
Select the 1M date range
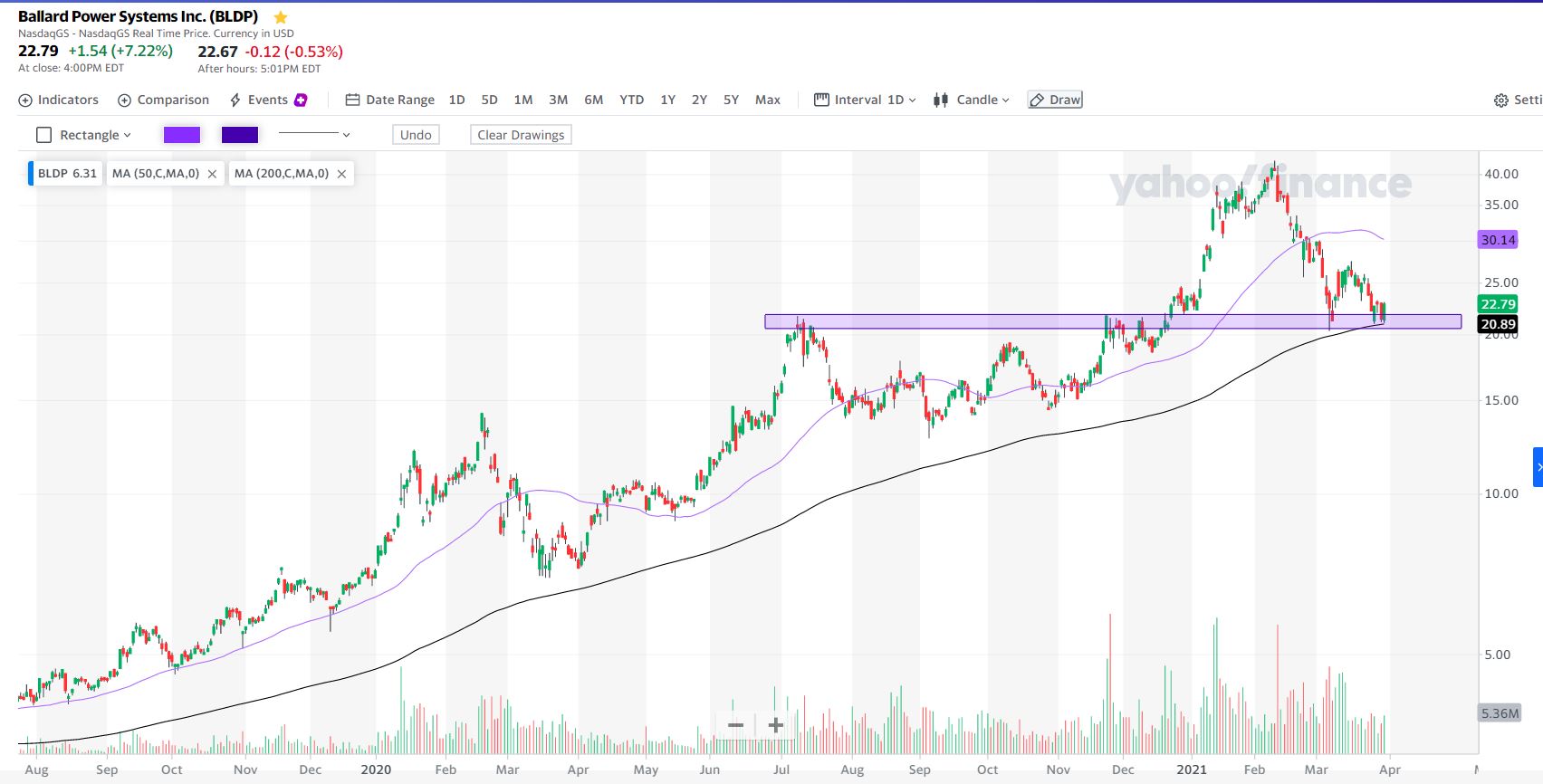click(523, 100)
